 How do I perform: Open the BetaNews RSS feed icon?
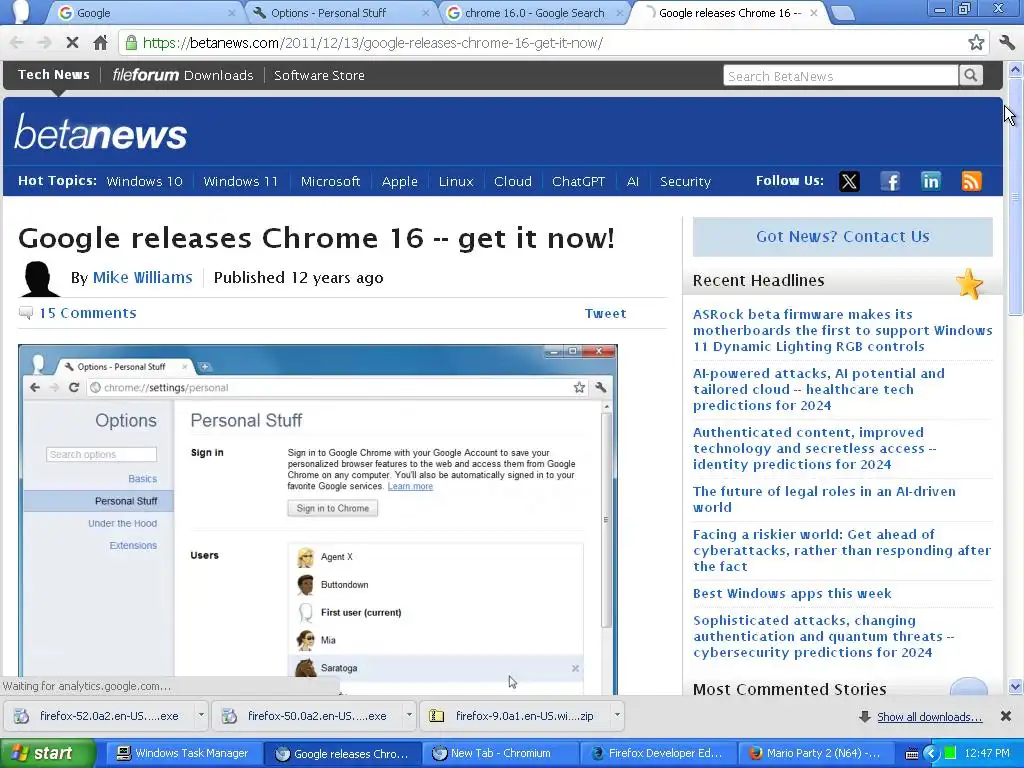coord(971,181)
